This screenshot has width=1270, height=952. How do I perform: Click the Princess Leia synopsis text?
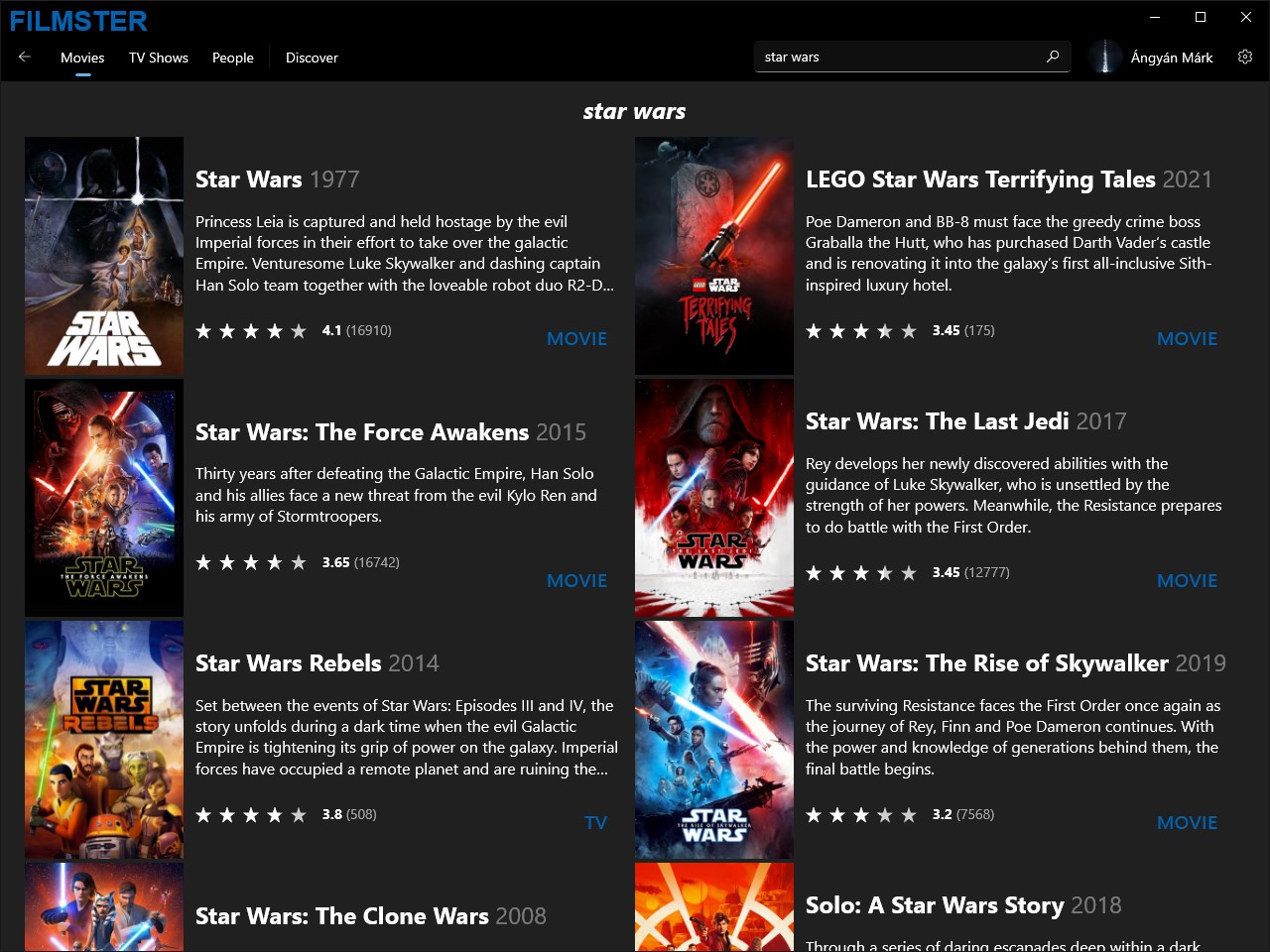[405, 253]
